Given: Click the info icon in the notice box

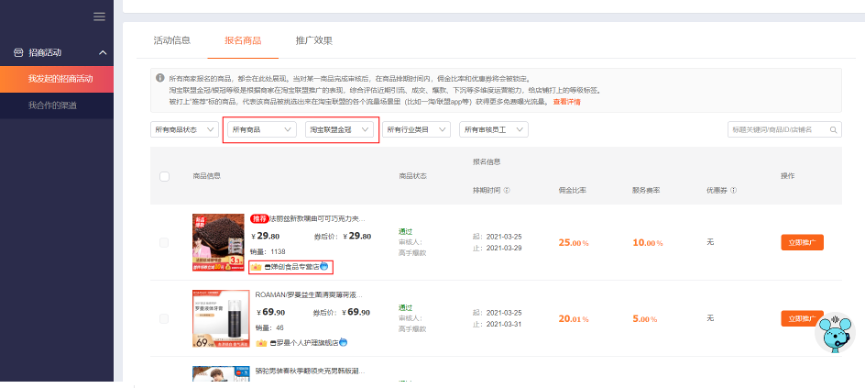Looking at the screenshot, I should click(x=160, y=78).
